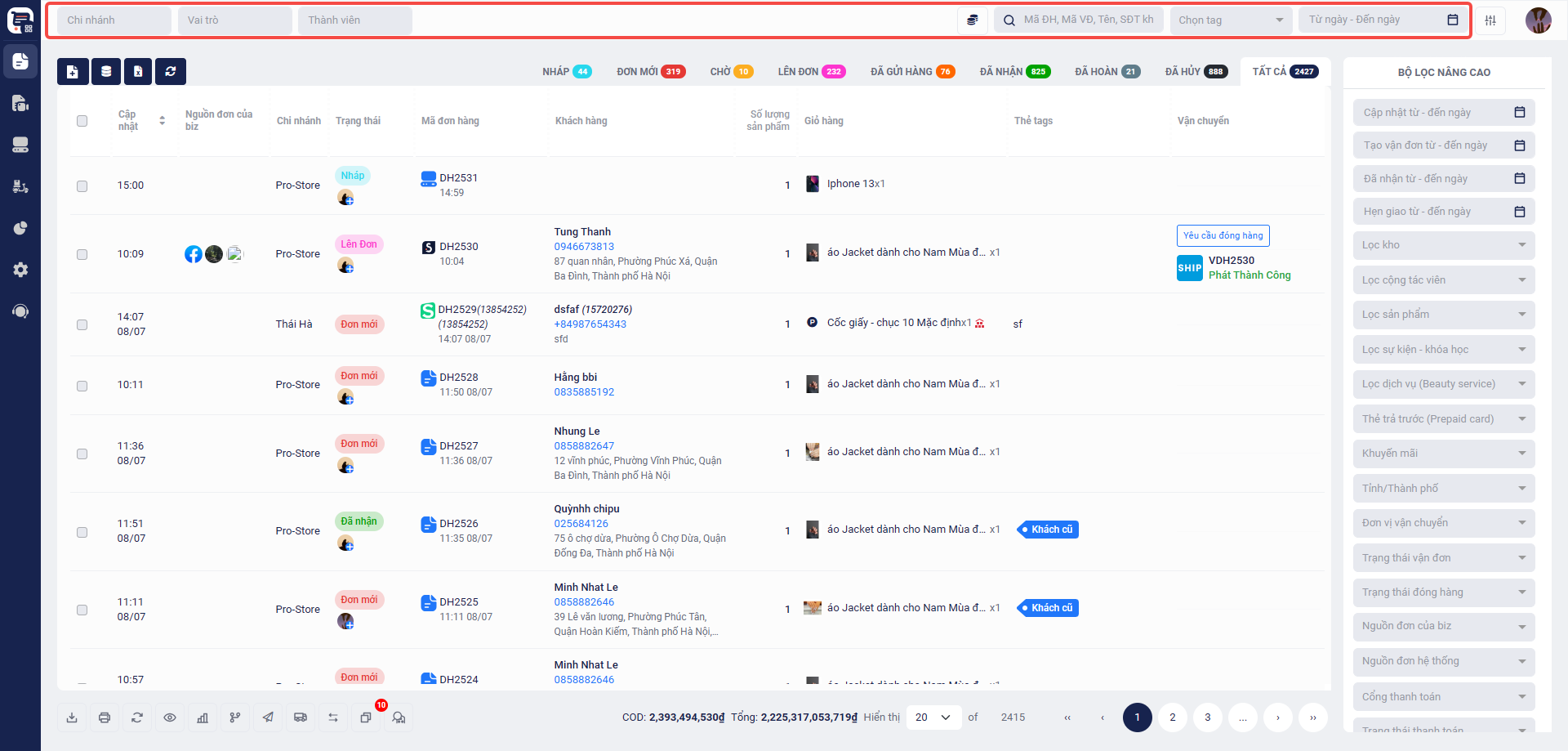
Task: Click the eye icon in bottom toolbar
Action: 170,717
